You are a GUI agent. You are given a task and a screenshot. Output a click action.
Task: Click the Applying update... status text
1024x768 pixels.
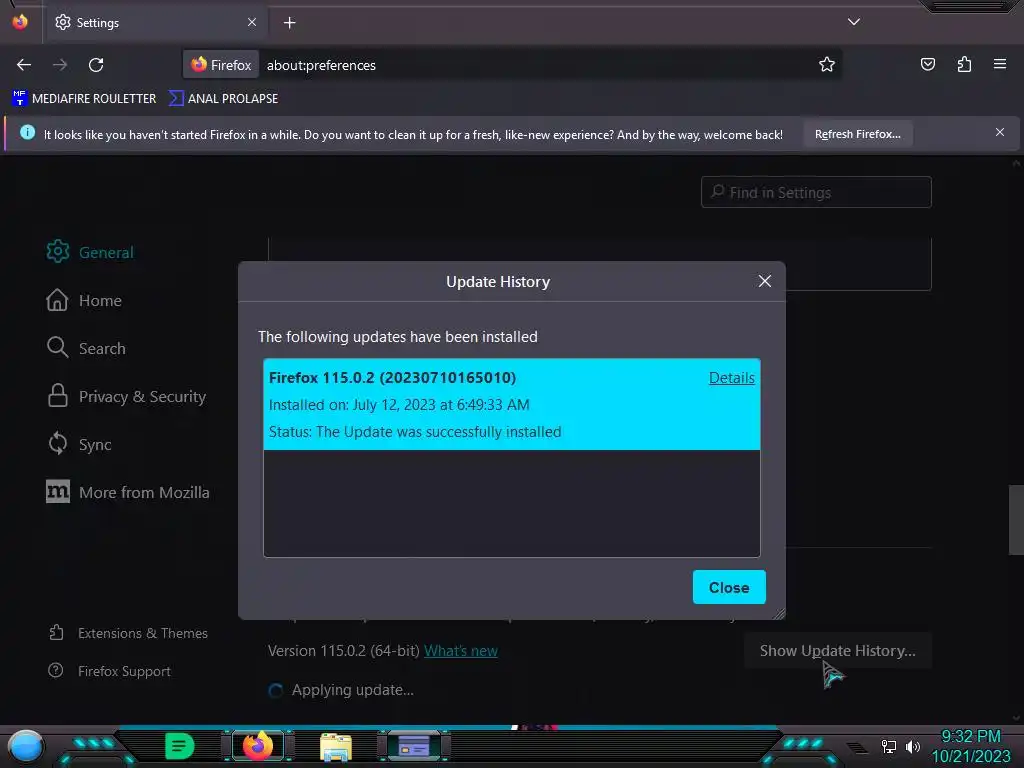coord(353,690)
